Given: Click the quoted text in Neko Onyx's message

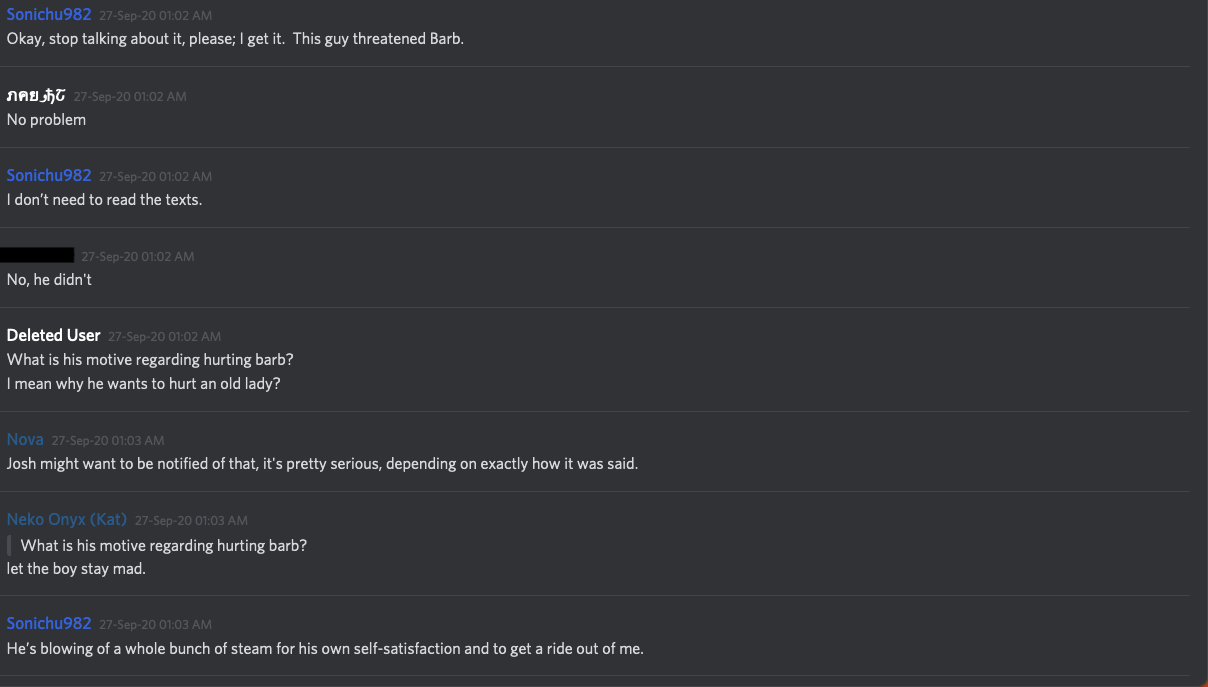Looking at the screenshot, I should pyautogui.click(x=163, y=545).
